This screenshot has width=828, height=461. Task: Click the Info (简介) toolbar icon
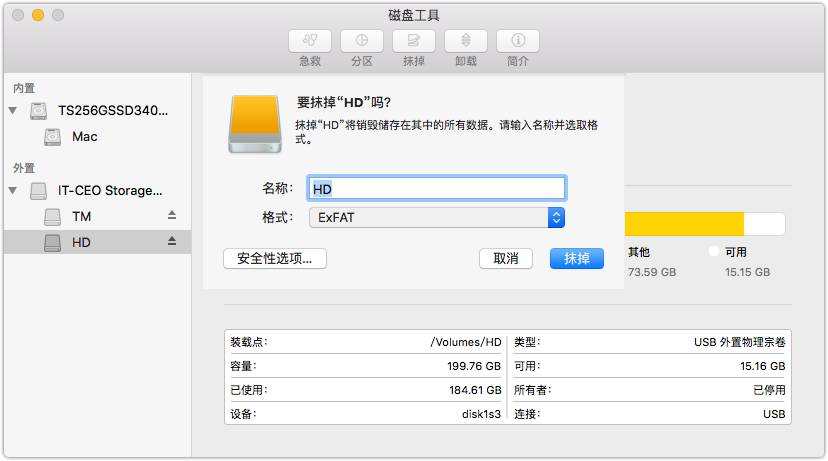(x=518, y=41)
